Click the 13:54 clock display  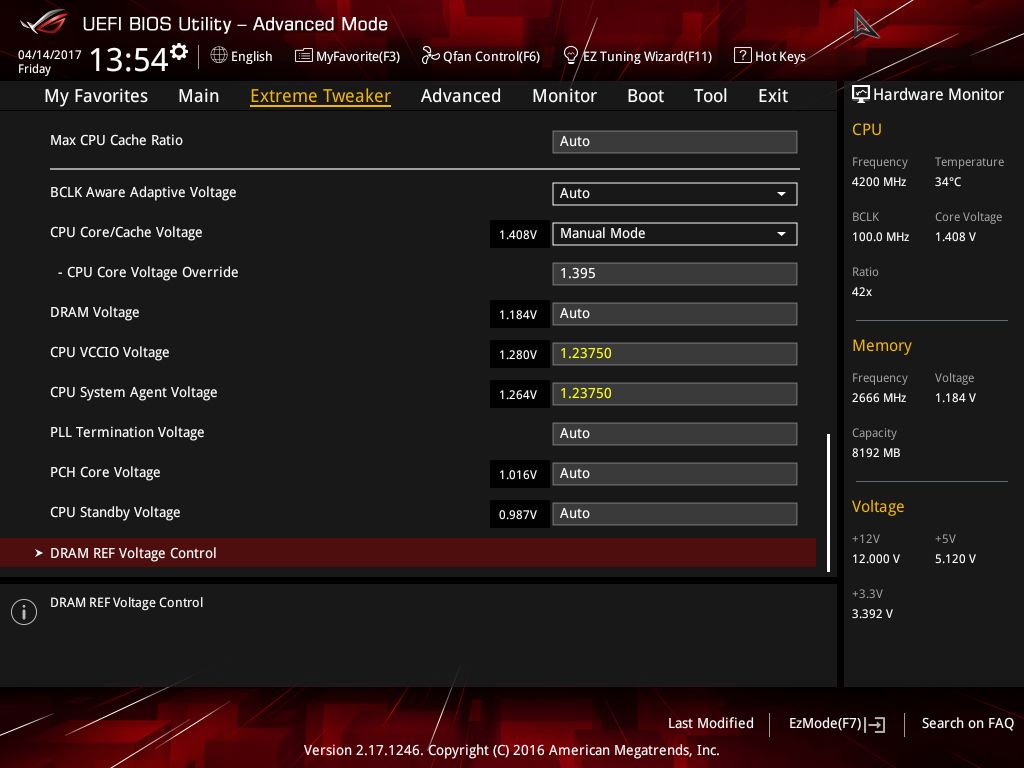click(x=129, y=59)
